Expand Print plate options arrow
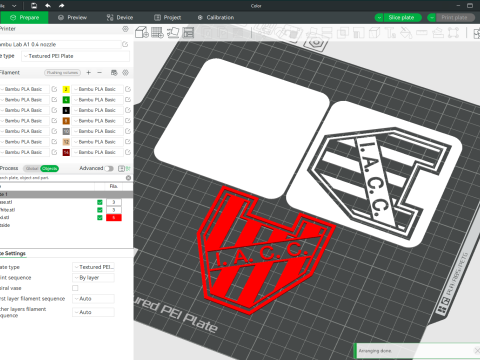Screen dimensions: 480x360 [x=432, y=18]
